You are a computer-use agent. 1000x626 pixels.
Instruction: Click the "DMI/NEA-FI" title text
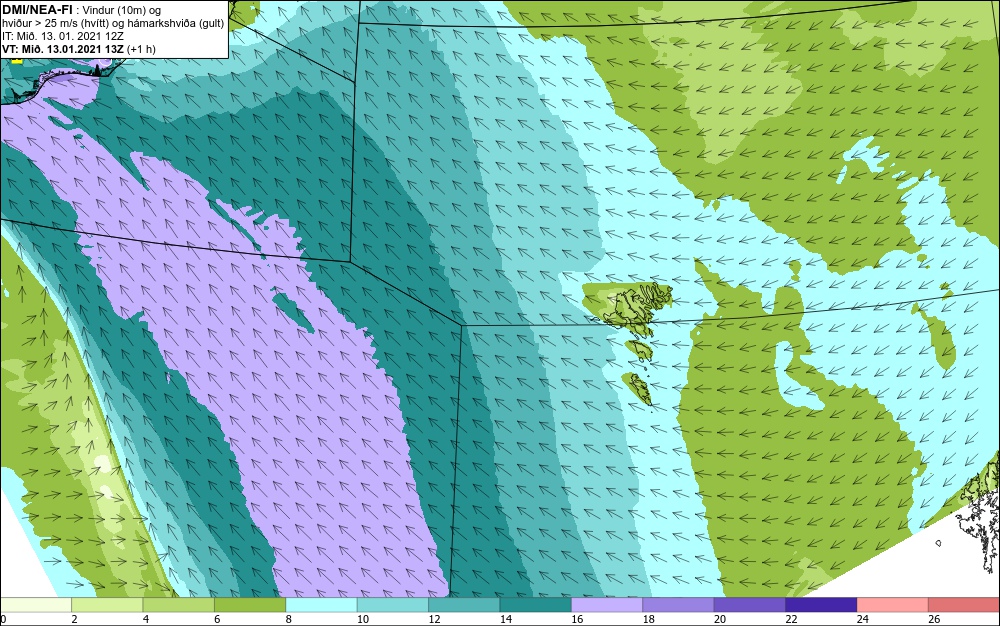pos(37,10)
